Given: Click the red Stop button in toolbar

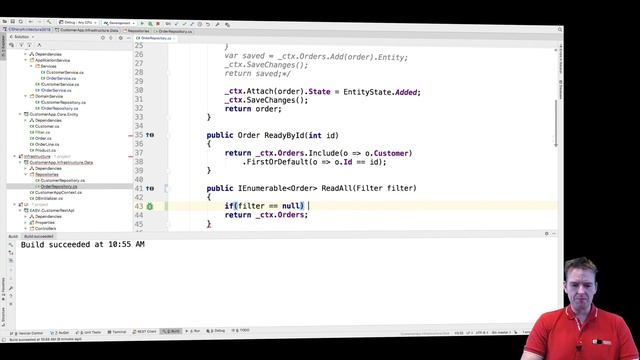Looking at the screenshot, I should tap(158, 24).
